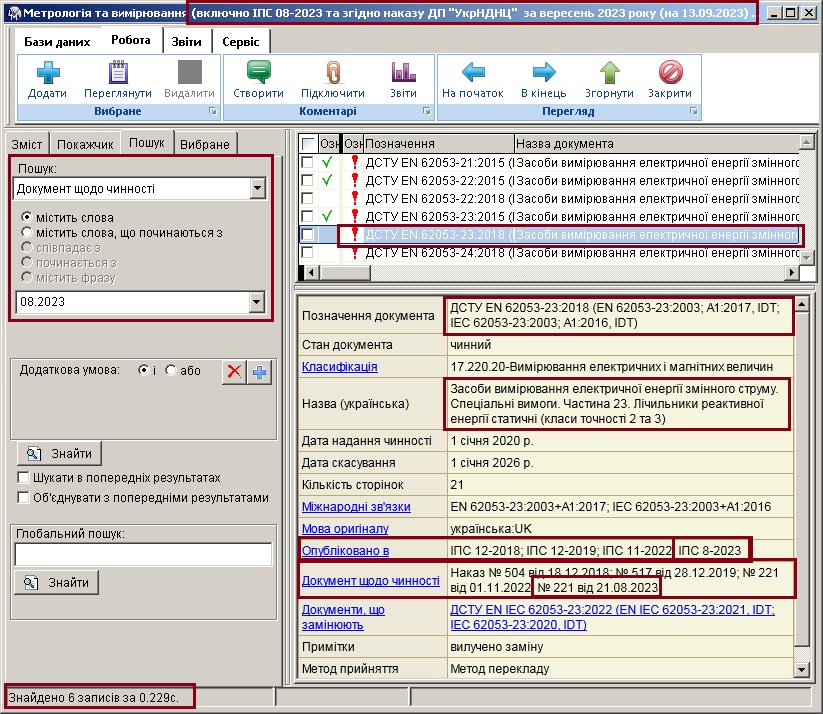
Task: Click the Додати plus icon
Action: coord(48,72)
